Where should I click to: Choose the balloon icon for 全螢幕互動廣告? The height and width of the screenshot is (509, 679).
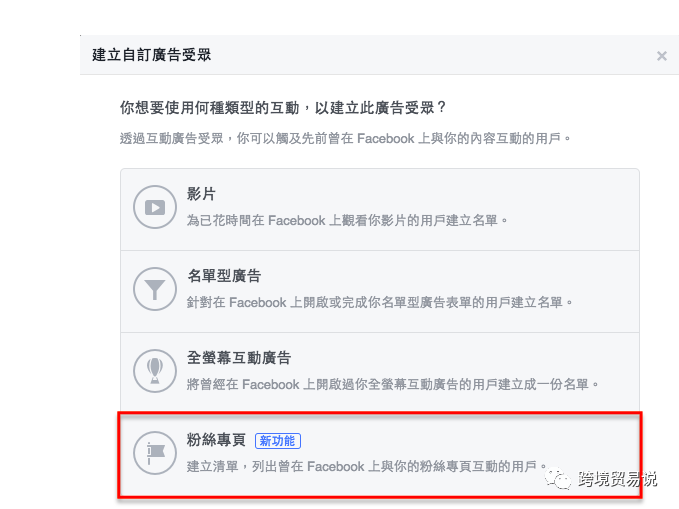pos(155,371)
